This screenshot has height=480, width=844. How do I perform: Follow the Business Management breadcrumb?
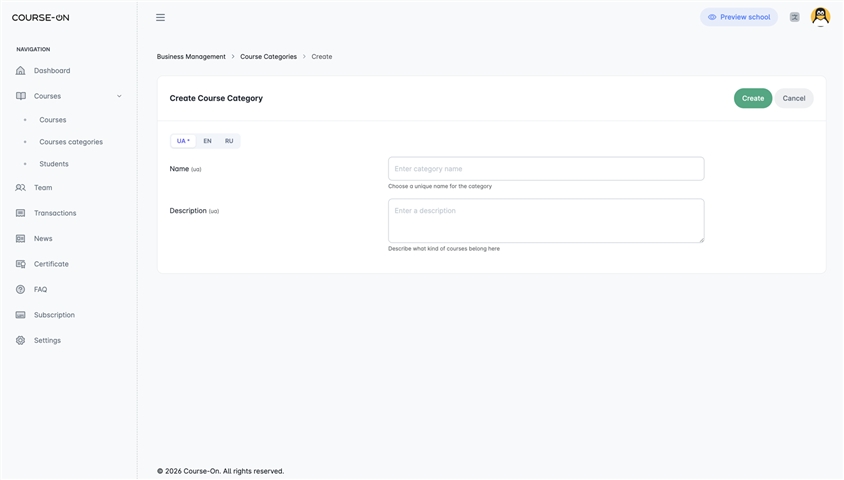(x=191, y=57)
